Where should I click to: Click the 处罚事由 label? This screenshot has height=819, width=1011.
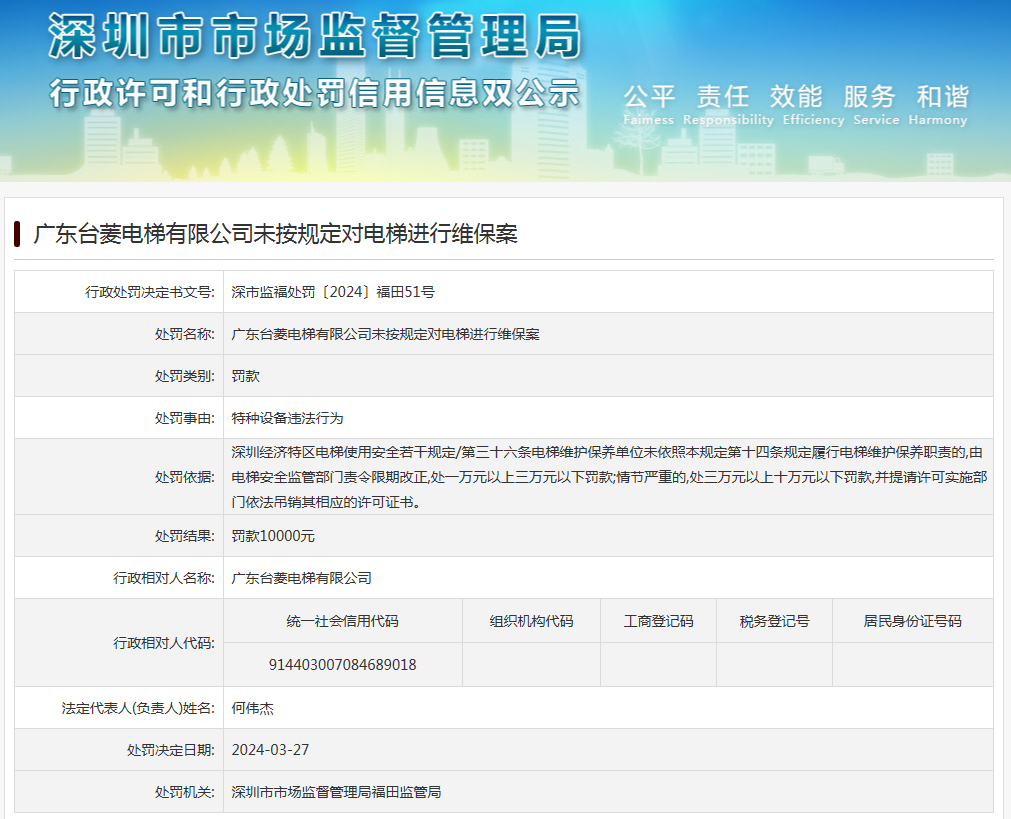coord(184,418)
